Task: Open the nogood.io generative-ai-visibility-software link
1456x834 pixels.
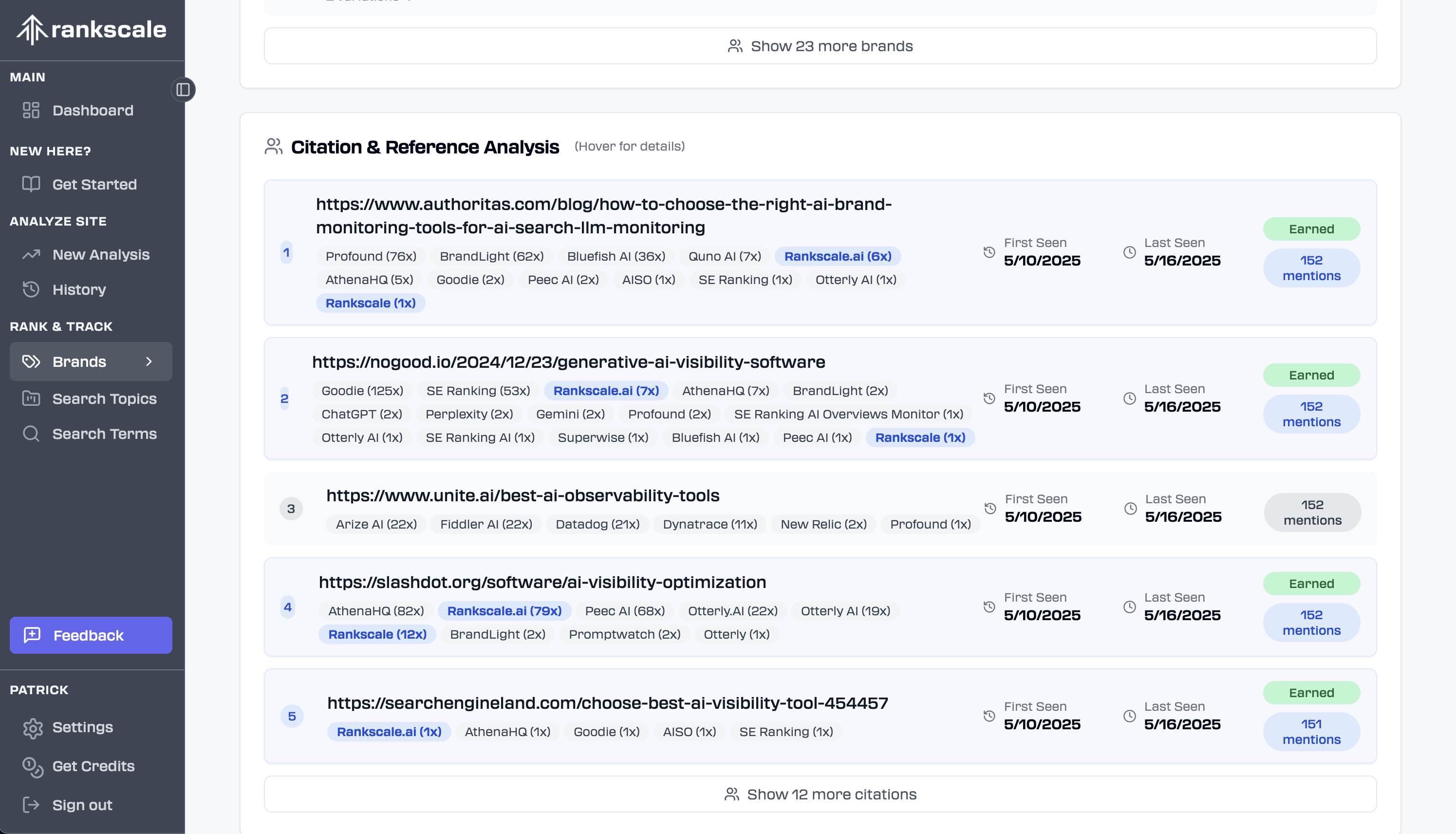Action: 569,361
